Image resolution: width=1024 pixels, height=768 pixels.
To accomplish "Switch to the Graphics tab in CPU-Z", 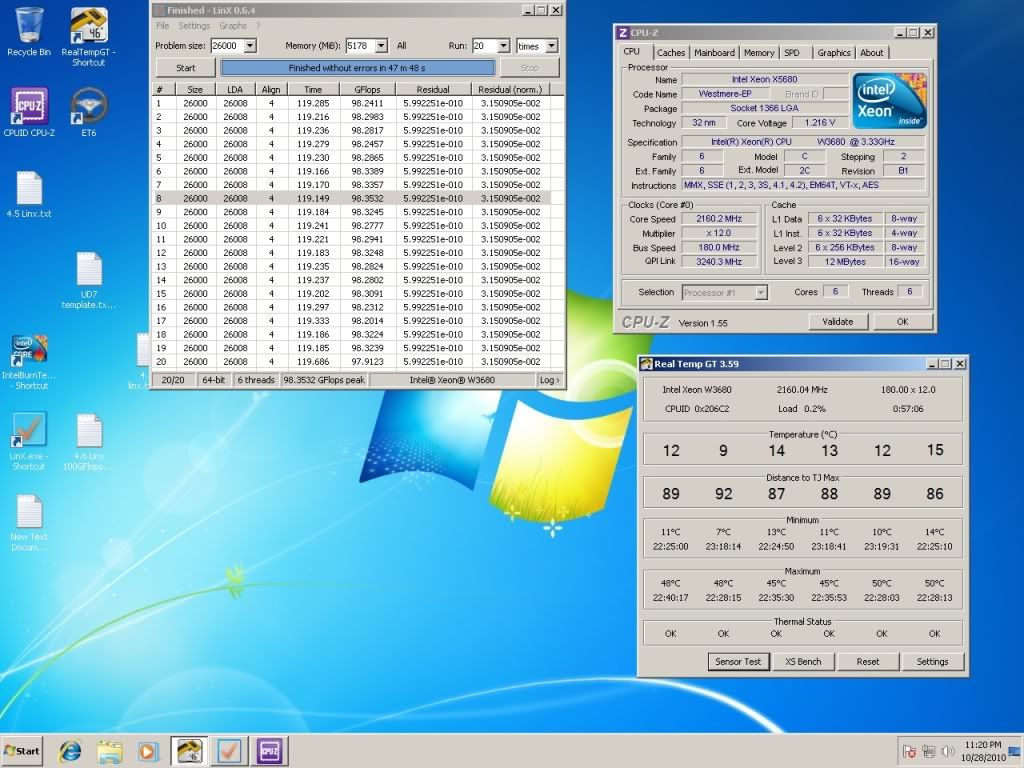I will coord(834,53).
